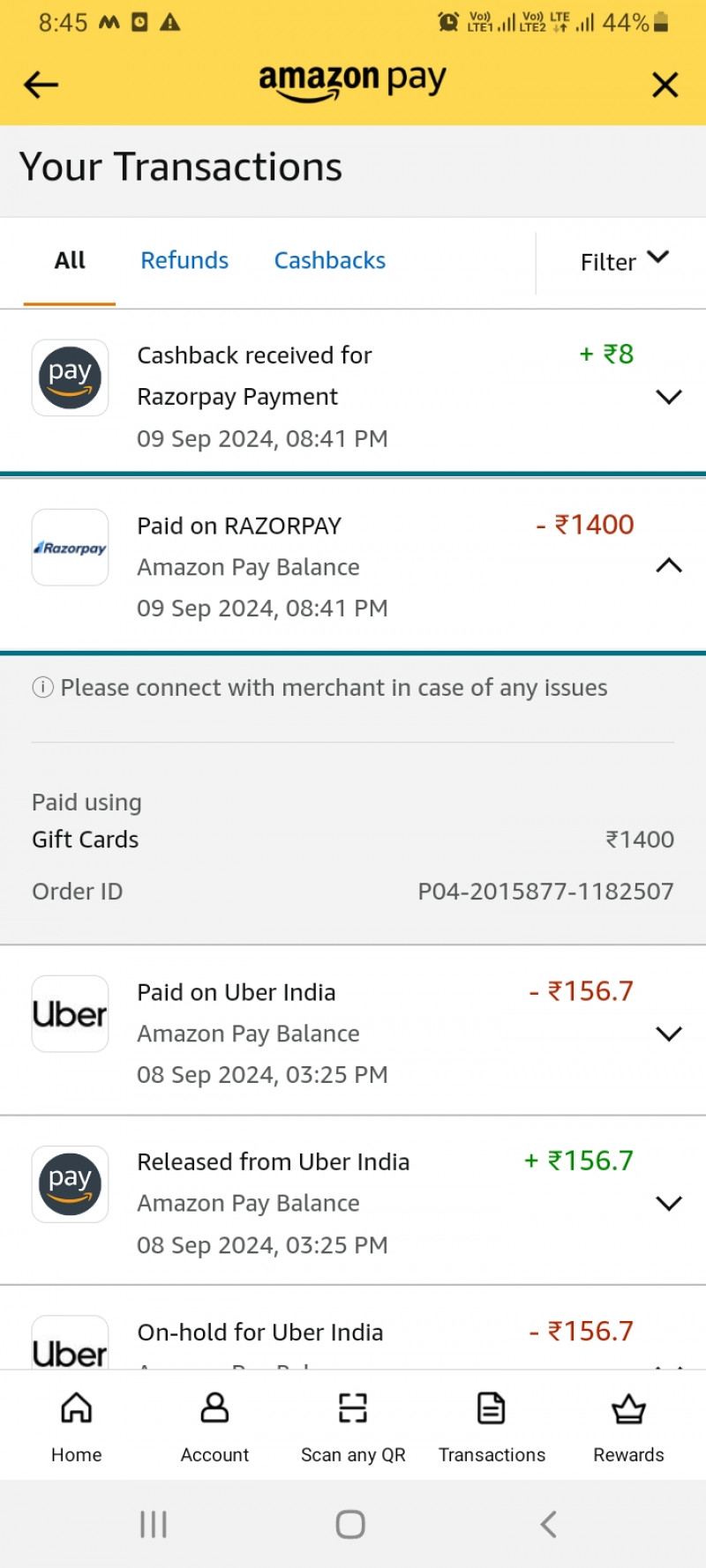706x1568 pixels.
Task: Tap the back arrow in header
Action: coord(41,85)
